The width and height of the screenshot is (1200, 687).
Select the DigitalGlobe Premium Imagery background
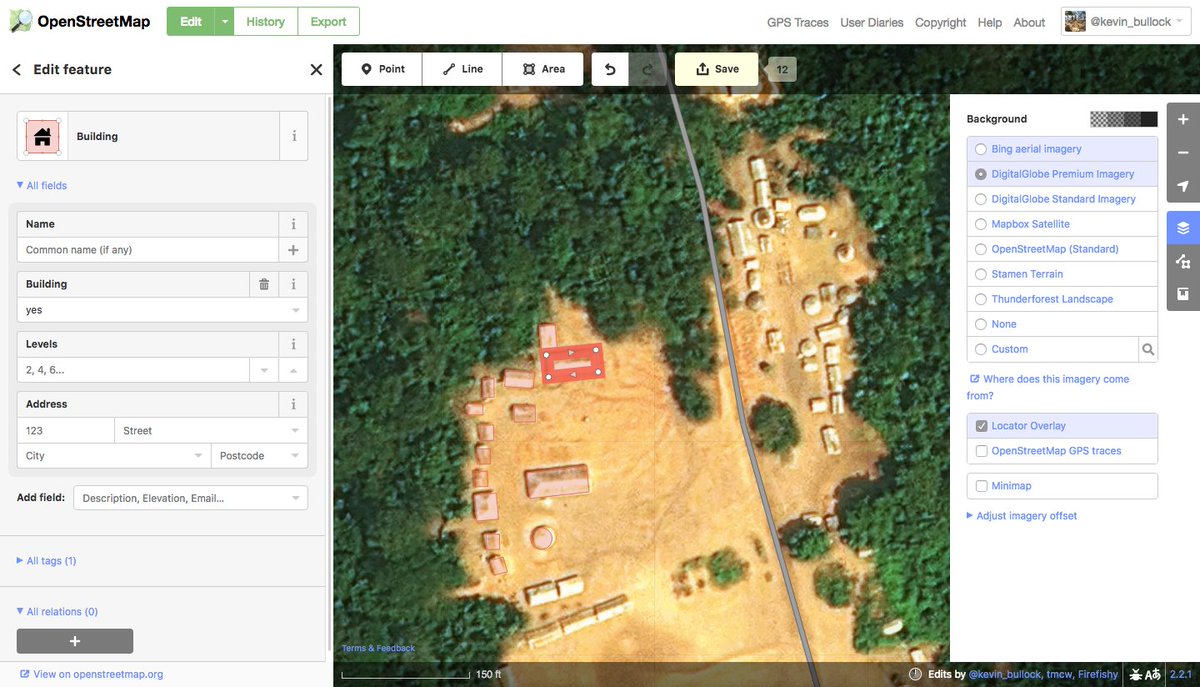[x=1062, y=174]
